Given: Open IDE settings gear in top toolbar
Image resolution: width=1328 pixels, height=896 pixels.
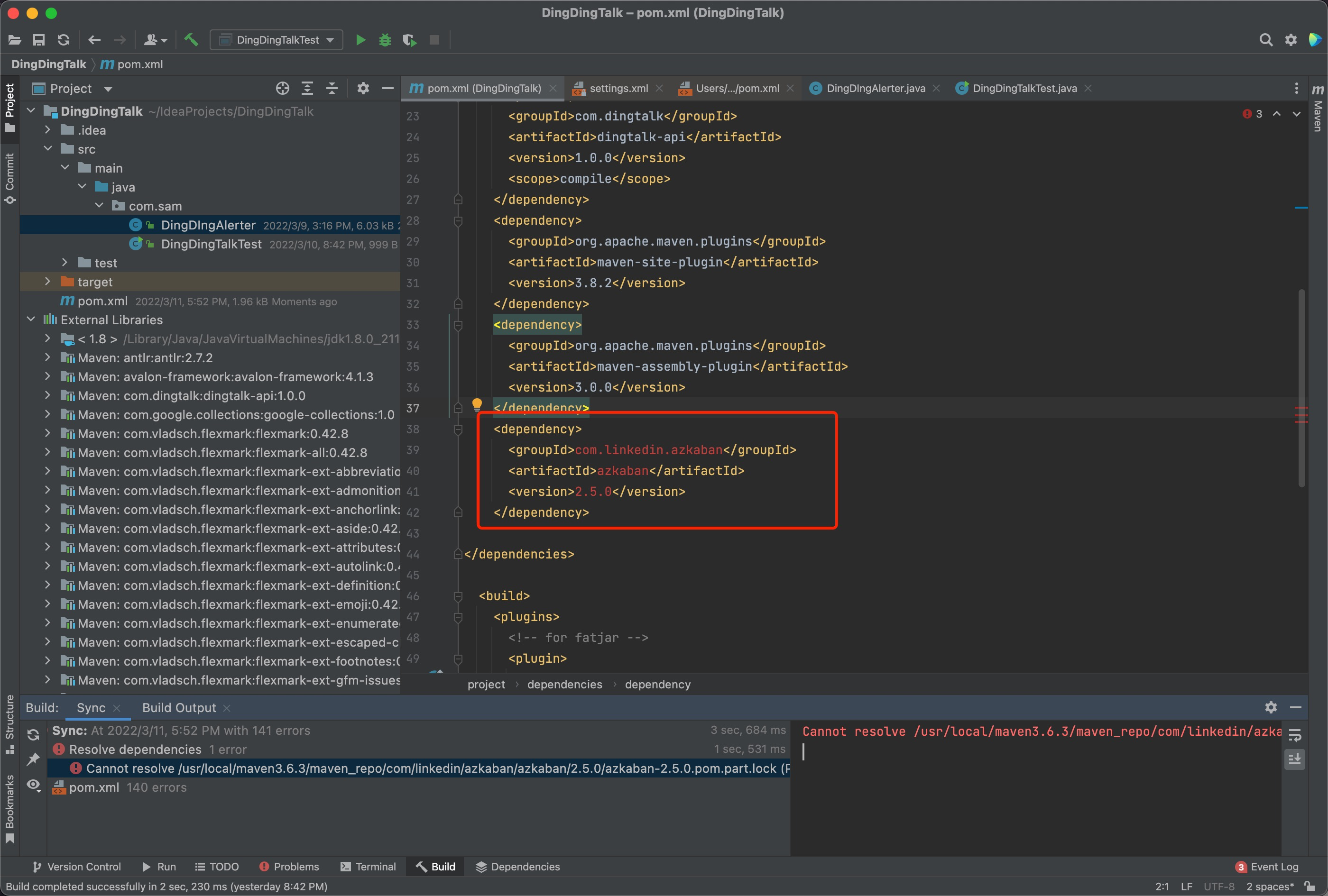Looking at the screenshot, I should tap(1291, 40).
